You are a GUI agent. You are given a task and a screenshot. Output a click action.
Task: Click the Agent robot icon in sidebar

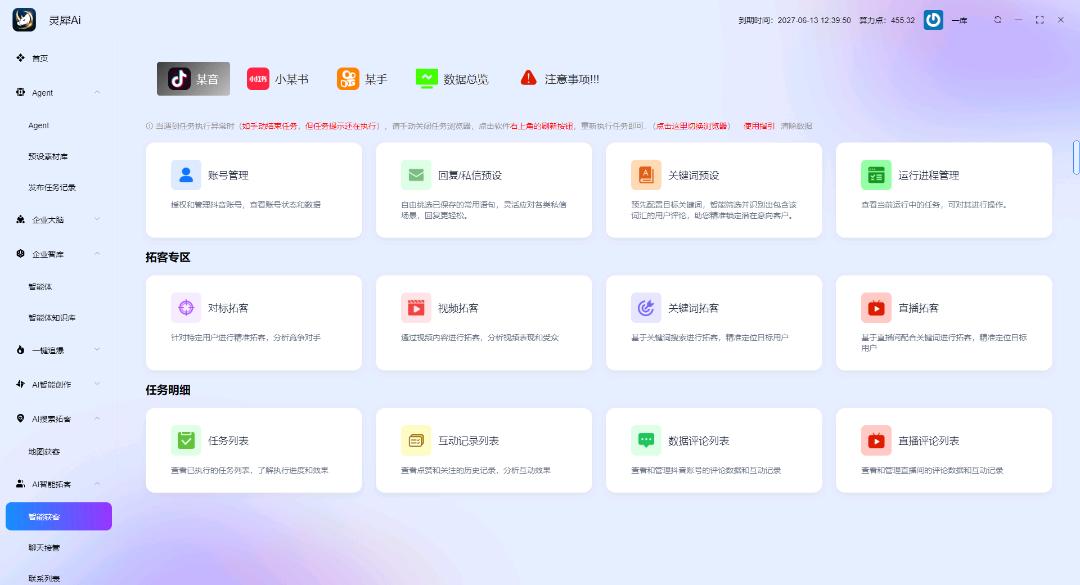(x=21, y=92)
